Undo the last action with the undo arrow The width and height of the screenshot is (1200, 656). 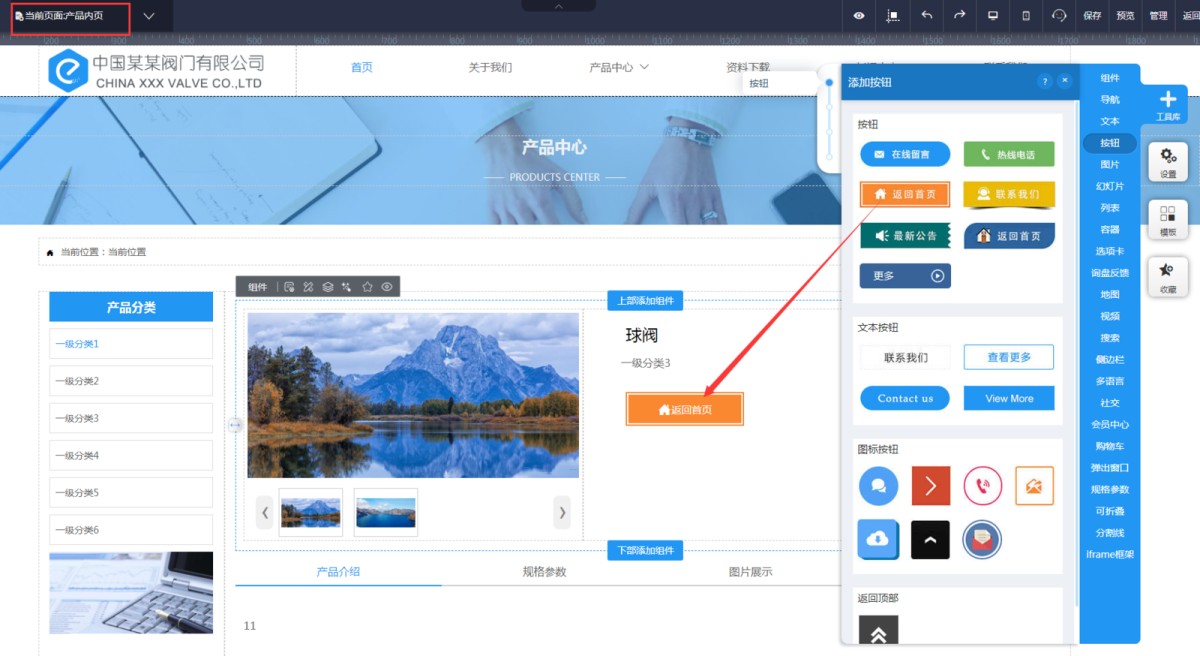point(926,15)
